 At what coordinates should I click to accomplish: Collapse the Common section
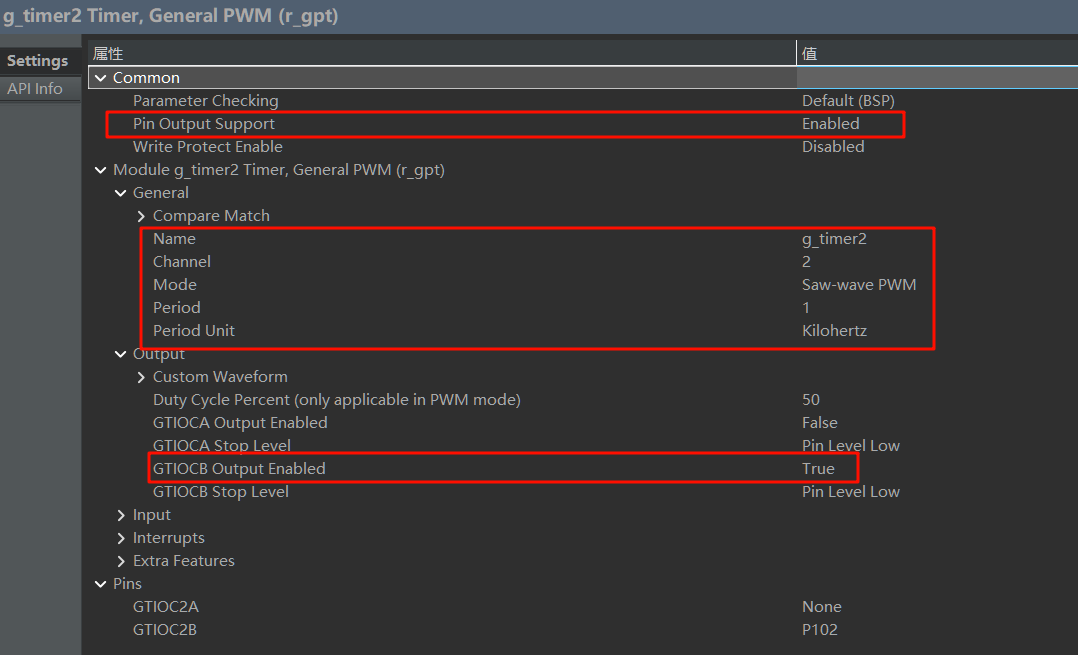pos(100,78)
